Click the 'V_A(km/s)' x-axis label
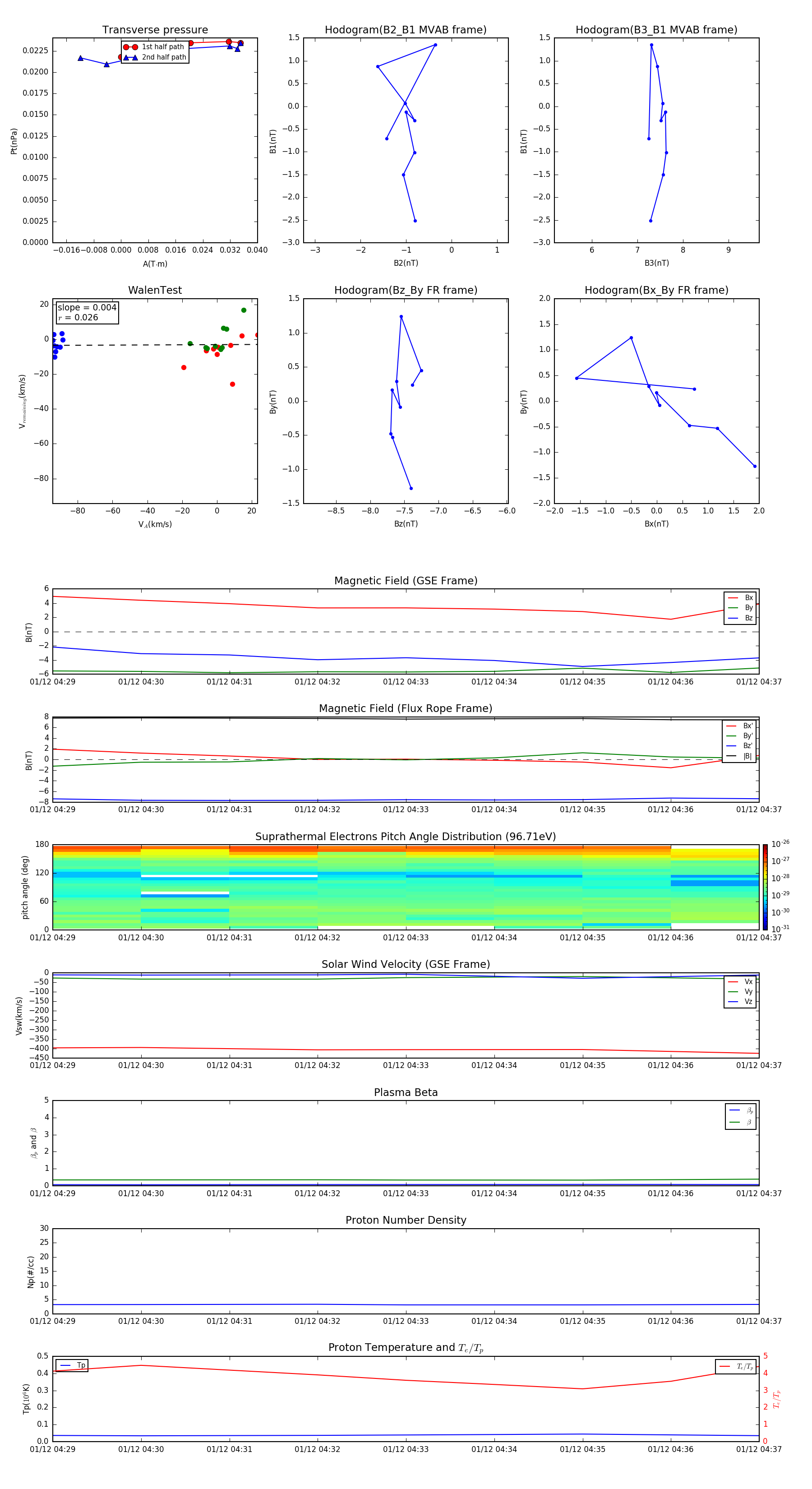The height and width of the screenshot is (1489, 812). 155,525
